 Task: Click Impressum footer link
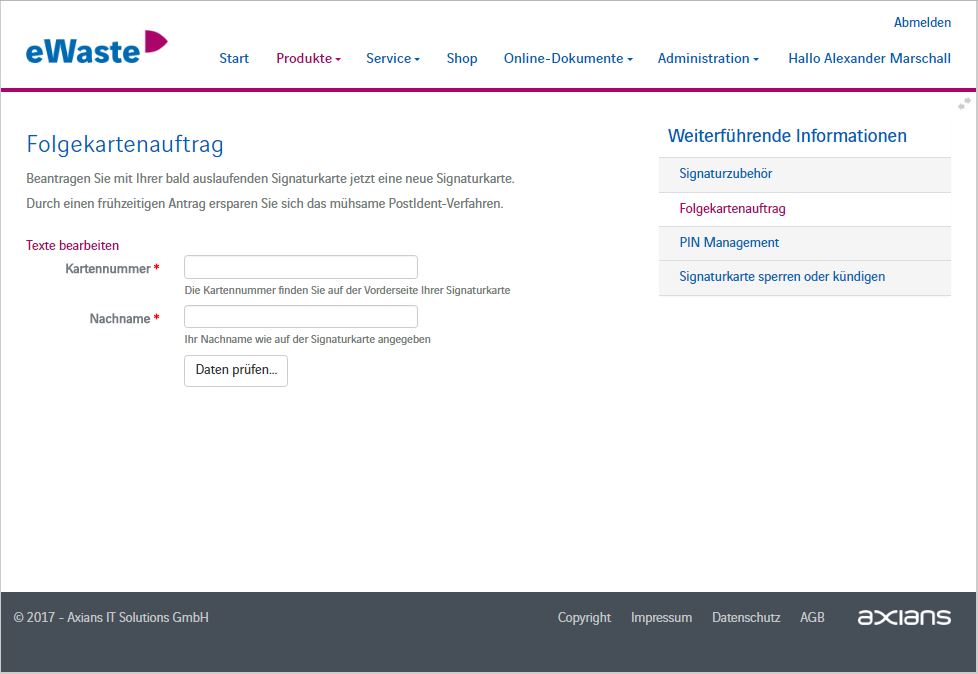click(x=661, y=617)
